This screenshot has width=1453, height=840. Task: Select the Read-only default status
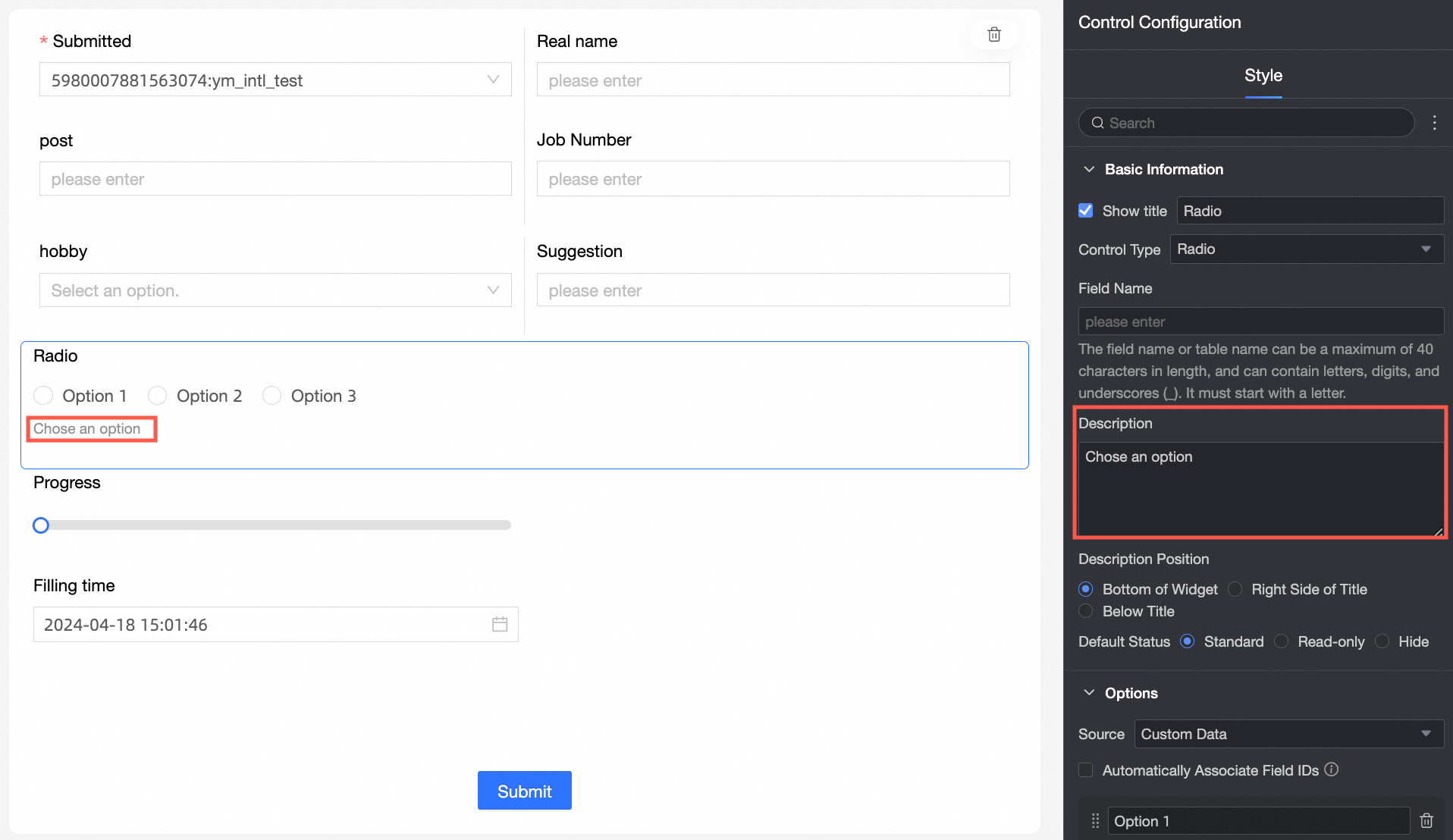(1282, 641)
